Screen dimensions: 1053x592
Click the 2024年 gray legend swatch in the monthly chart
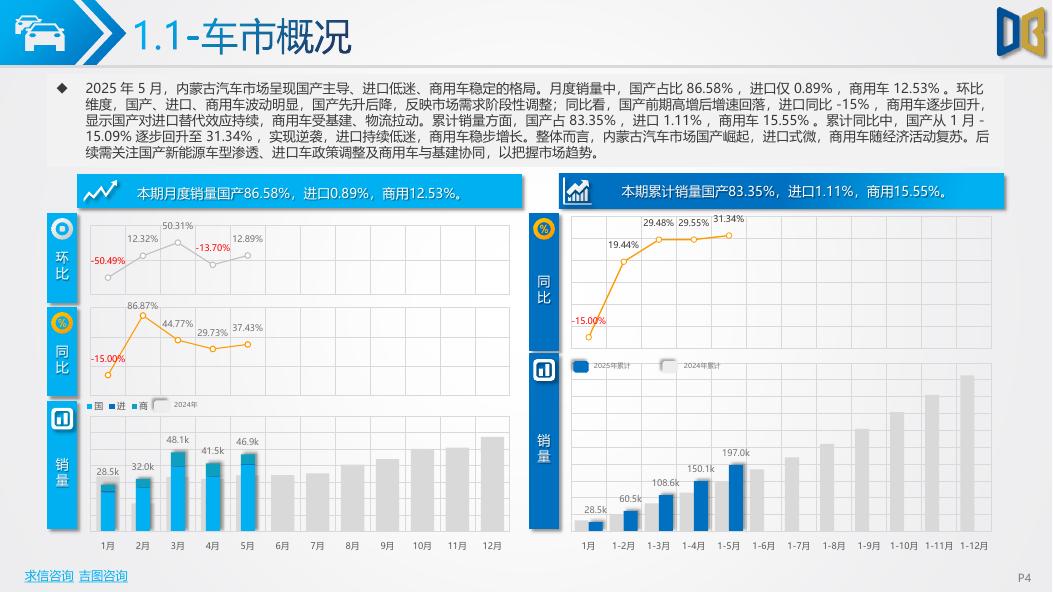(x=161, y=405)
